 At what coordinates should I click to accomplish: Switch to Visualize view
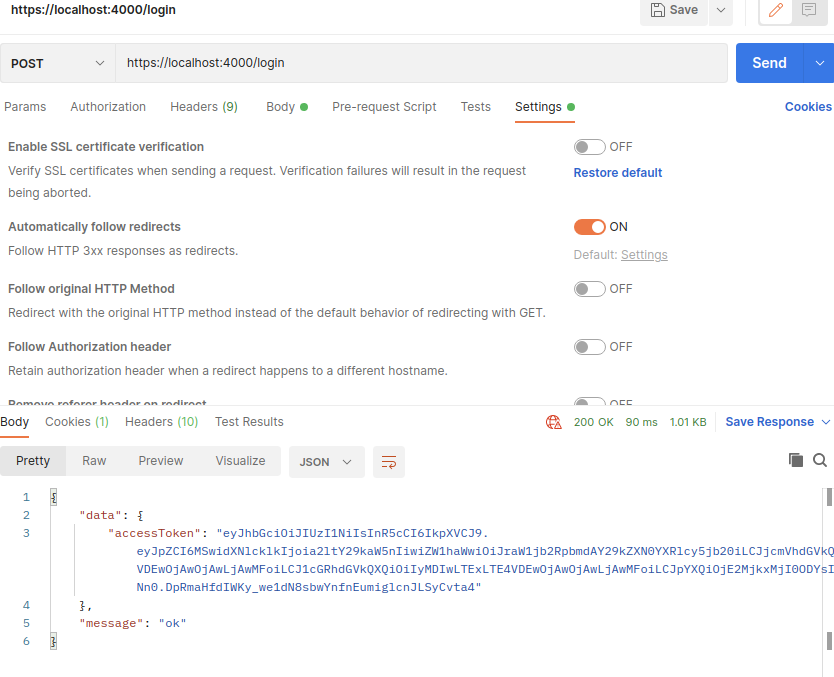240,461
